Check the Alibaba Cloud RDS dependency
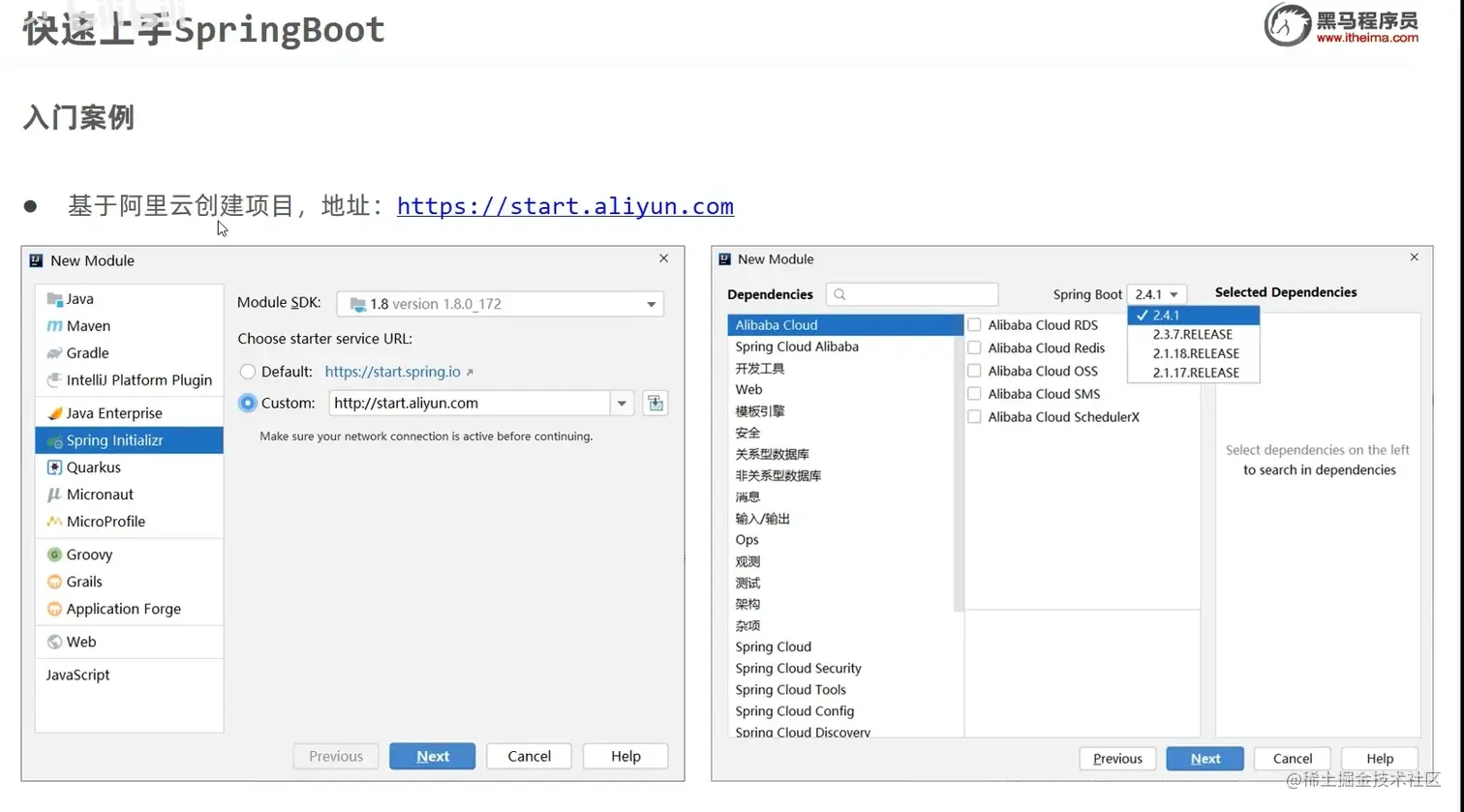 [973, 324]
